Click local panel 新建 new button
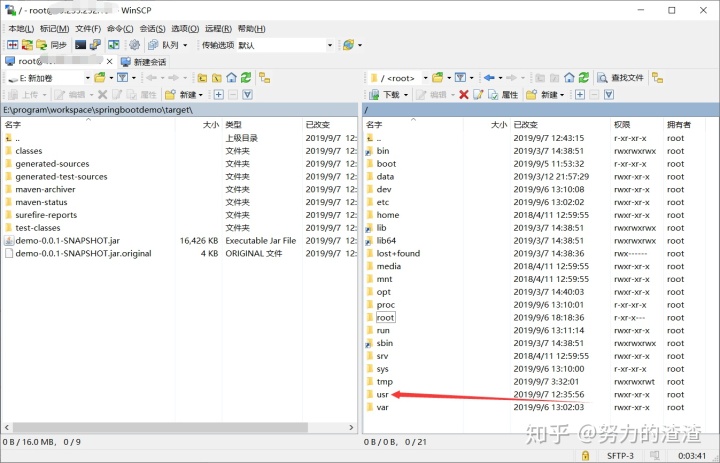Image resolution: width=720 pixels, height=463 pixels. (x=184, y=95)
